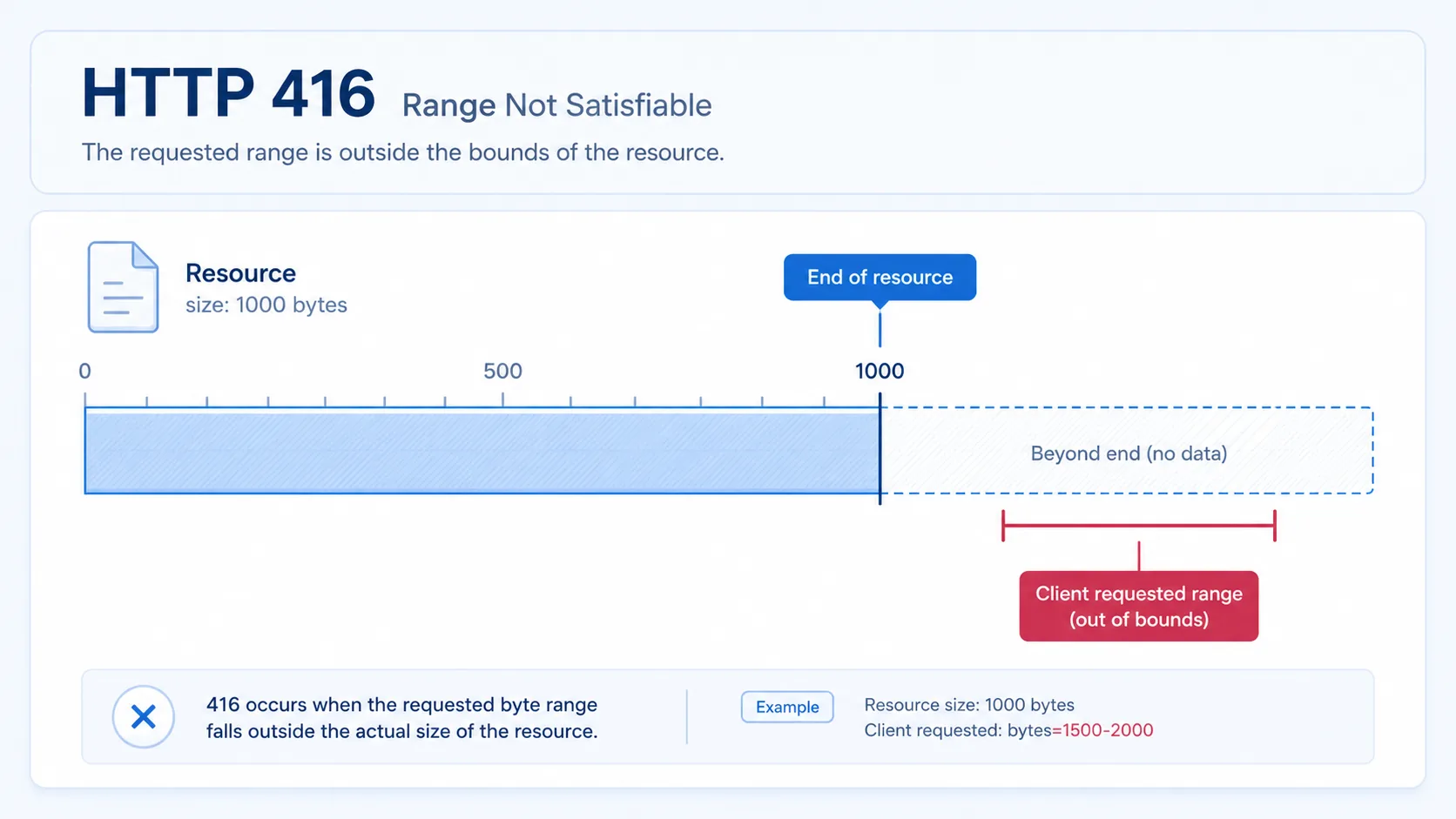Click the 'Client requested range (out of bounds)' label
Image resolution: width=1456 pixels, height=819 pixels.
pyautogui.click(x=1139, y=607)
